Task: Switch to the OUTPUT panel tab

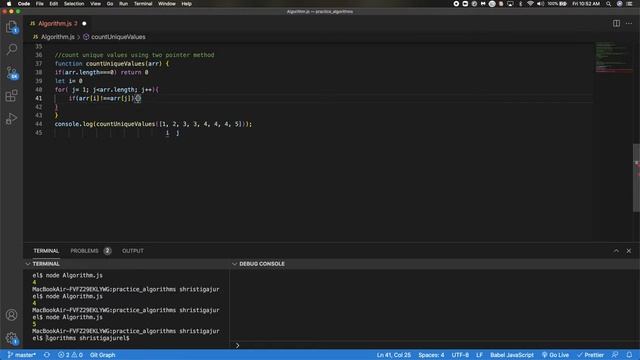Action: [x=133, y=251]
